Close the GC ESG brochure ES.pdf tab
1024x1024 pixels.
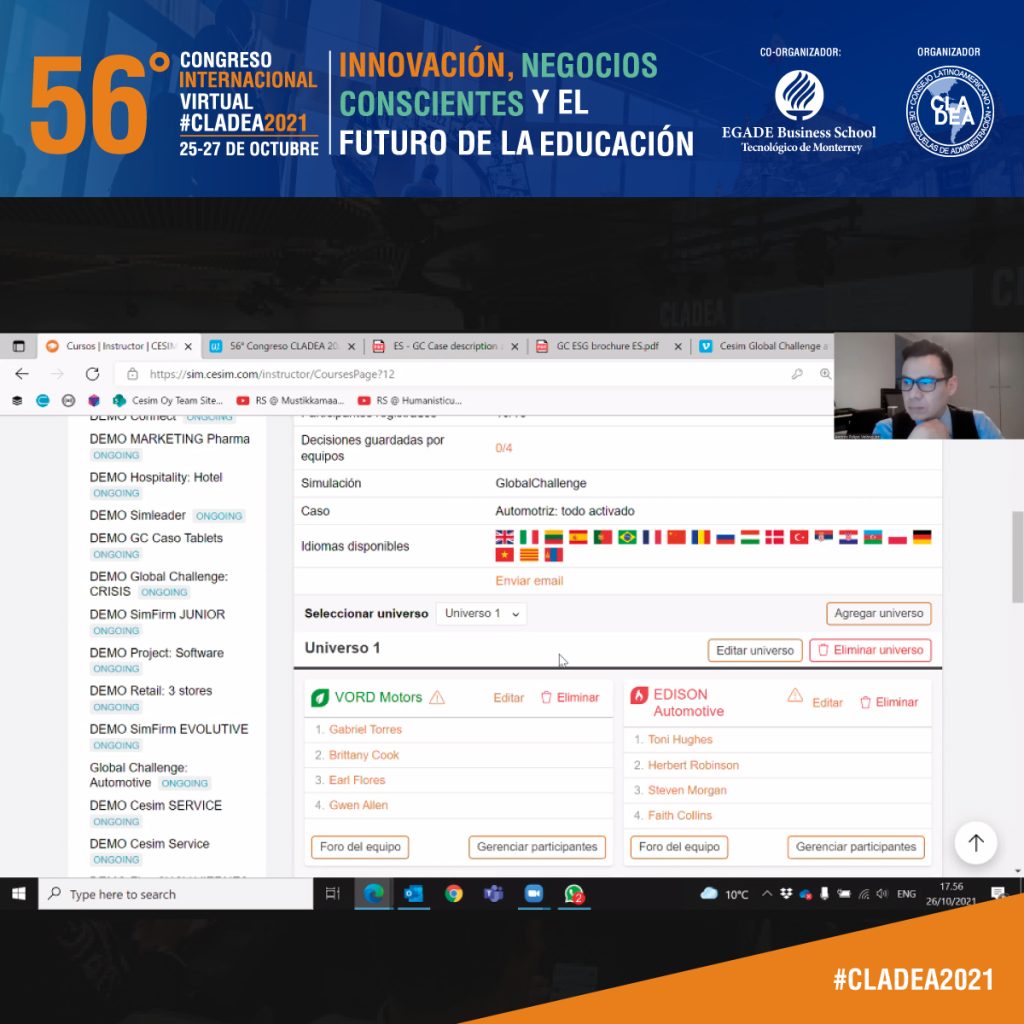(x=678, y=346)
